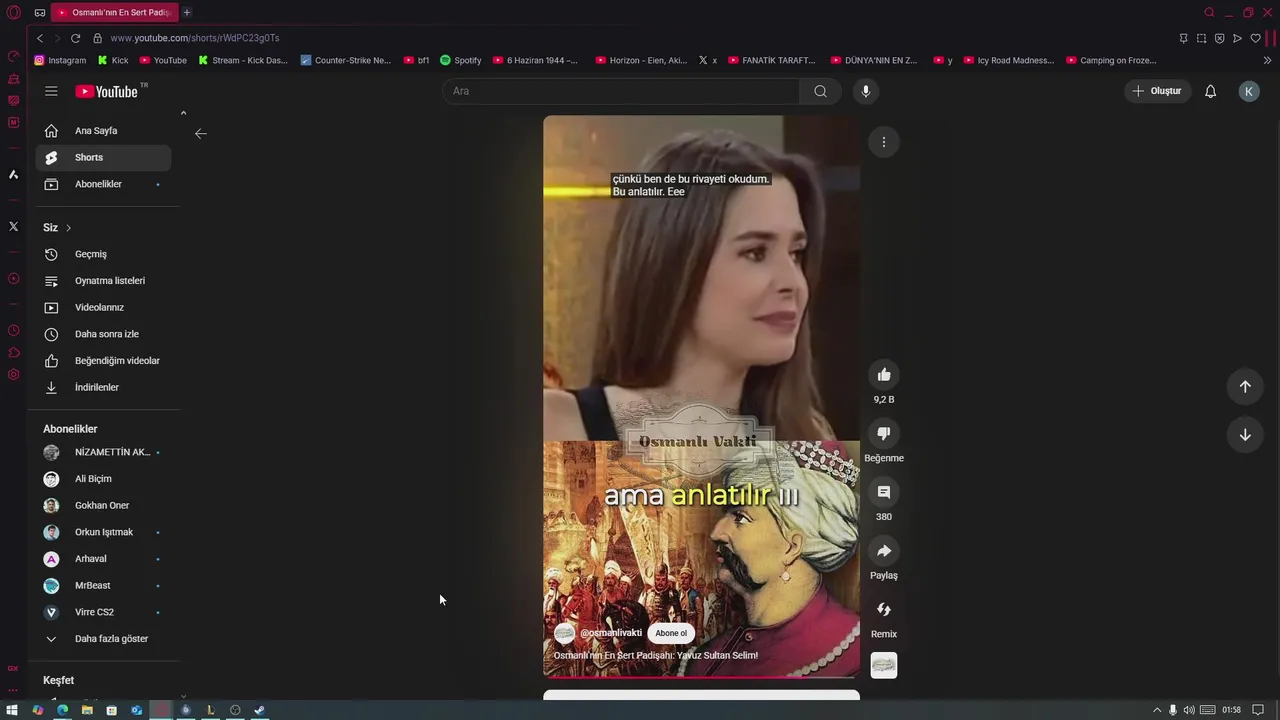
Task: Go to previous Short with up arrow
Action: 1245,387
